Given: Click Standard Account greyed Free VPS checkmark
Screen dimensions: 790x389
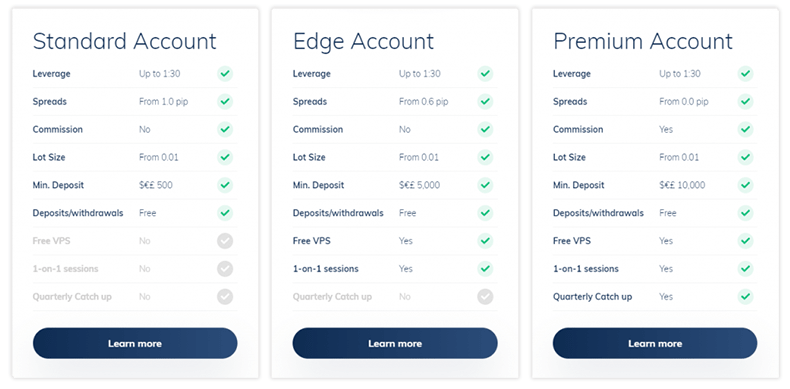Looking at the screenshot, I should click(225, 241).
